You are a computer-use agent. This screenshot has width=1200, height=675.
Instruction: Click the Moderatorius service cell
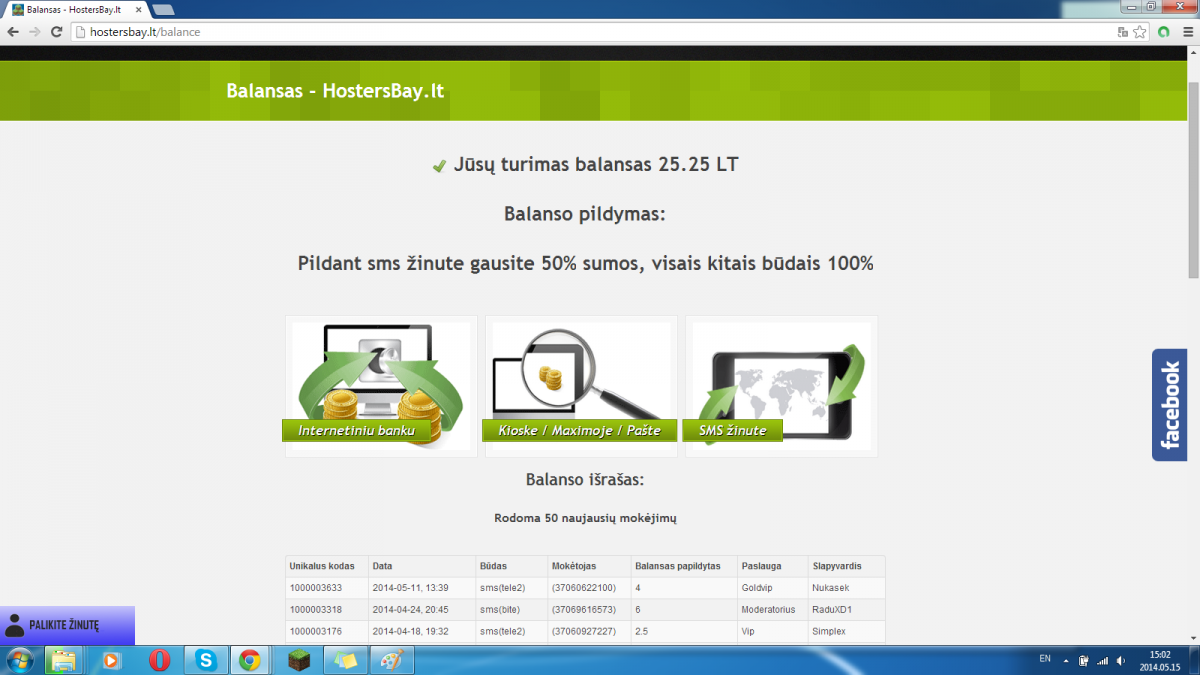click(768, 610)
